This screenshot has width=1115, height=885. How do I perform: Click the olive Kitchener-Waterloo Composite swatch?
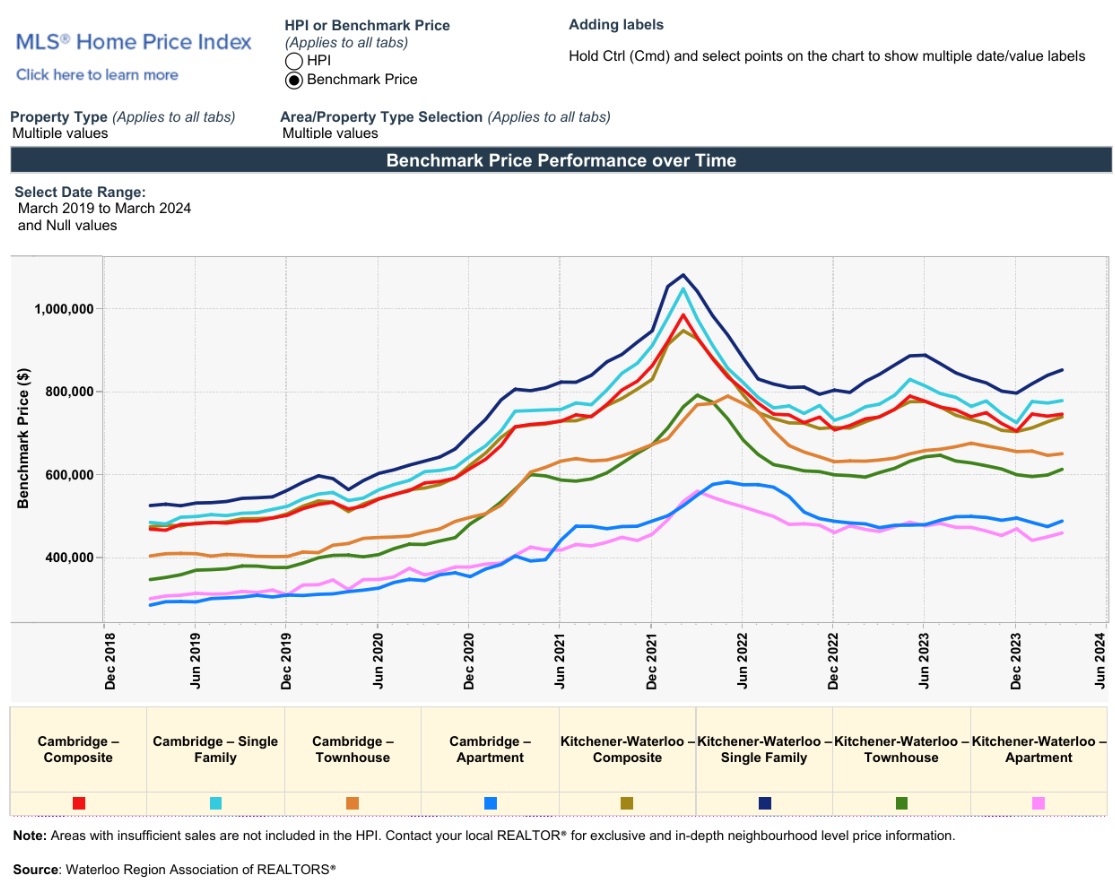[x=627, y=803]
